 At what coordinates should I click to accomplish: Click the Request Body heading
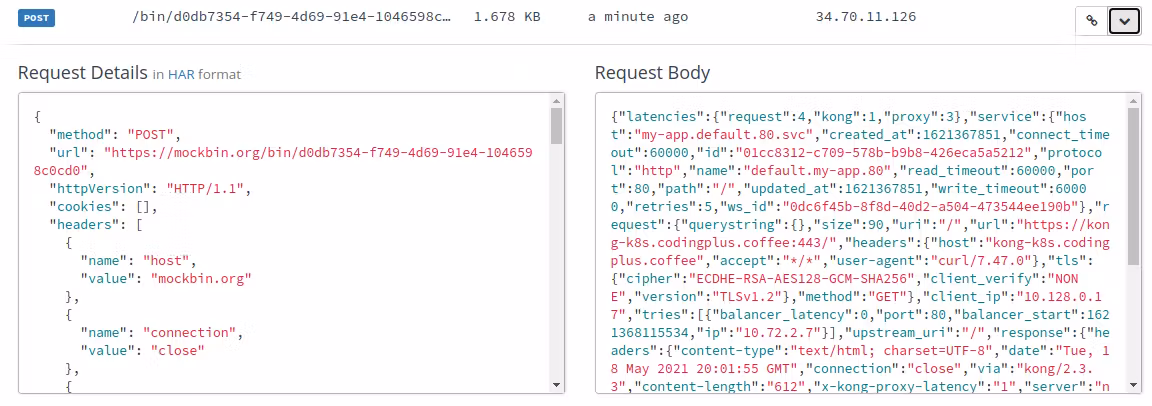coord(652,72)
